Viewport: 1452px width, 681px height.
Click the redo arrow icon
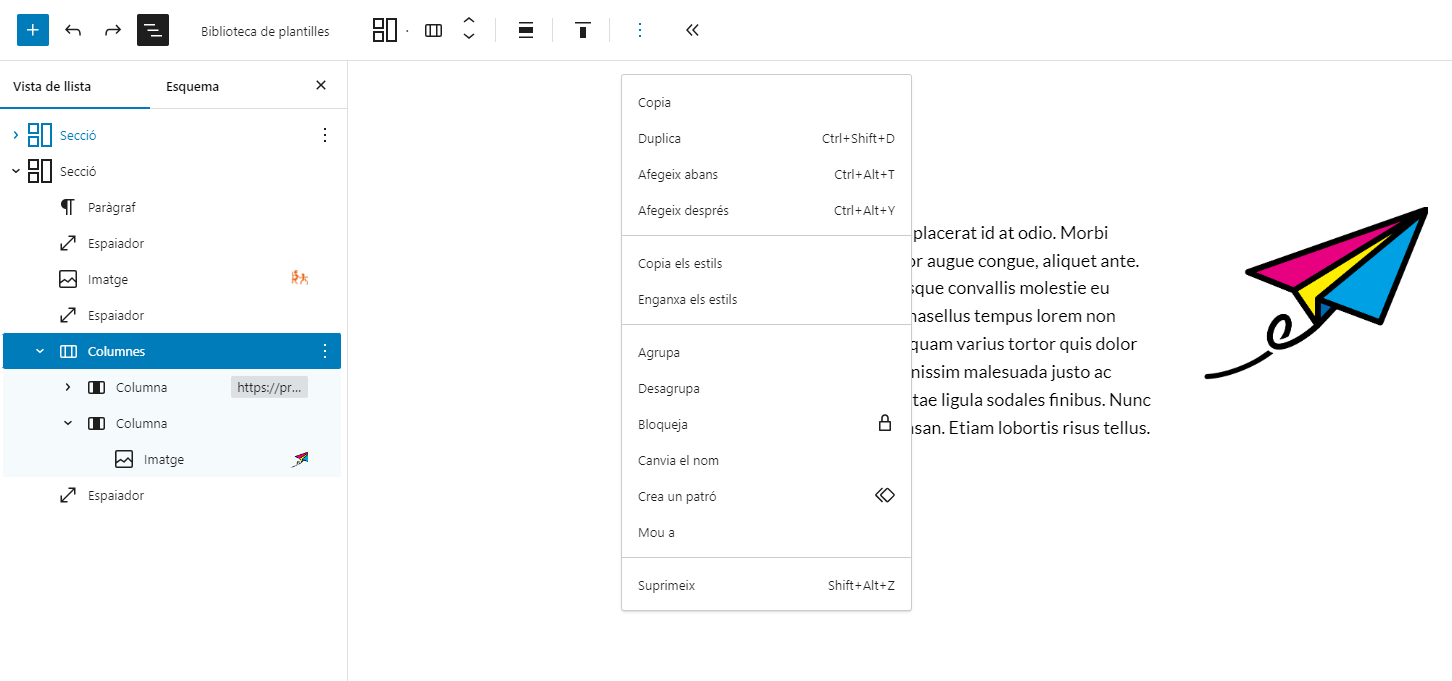tap(113, 30)
